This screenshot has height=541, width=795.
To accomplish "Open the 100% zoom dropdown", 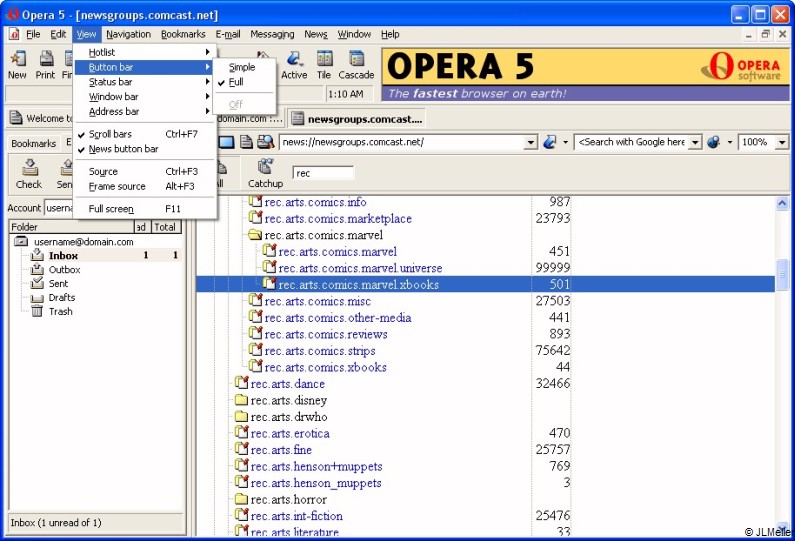I will [782, 142].
